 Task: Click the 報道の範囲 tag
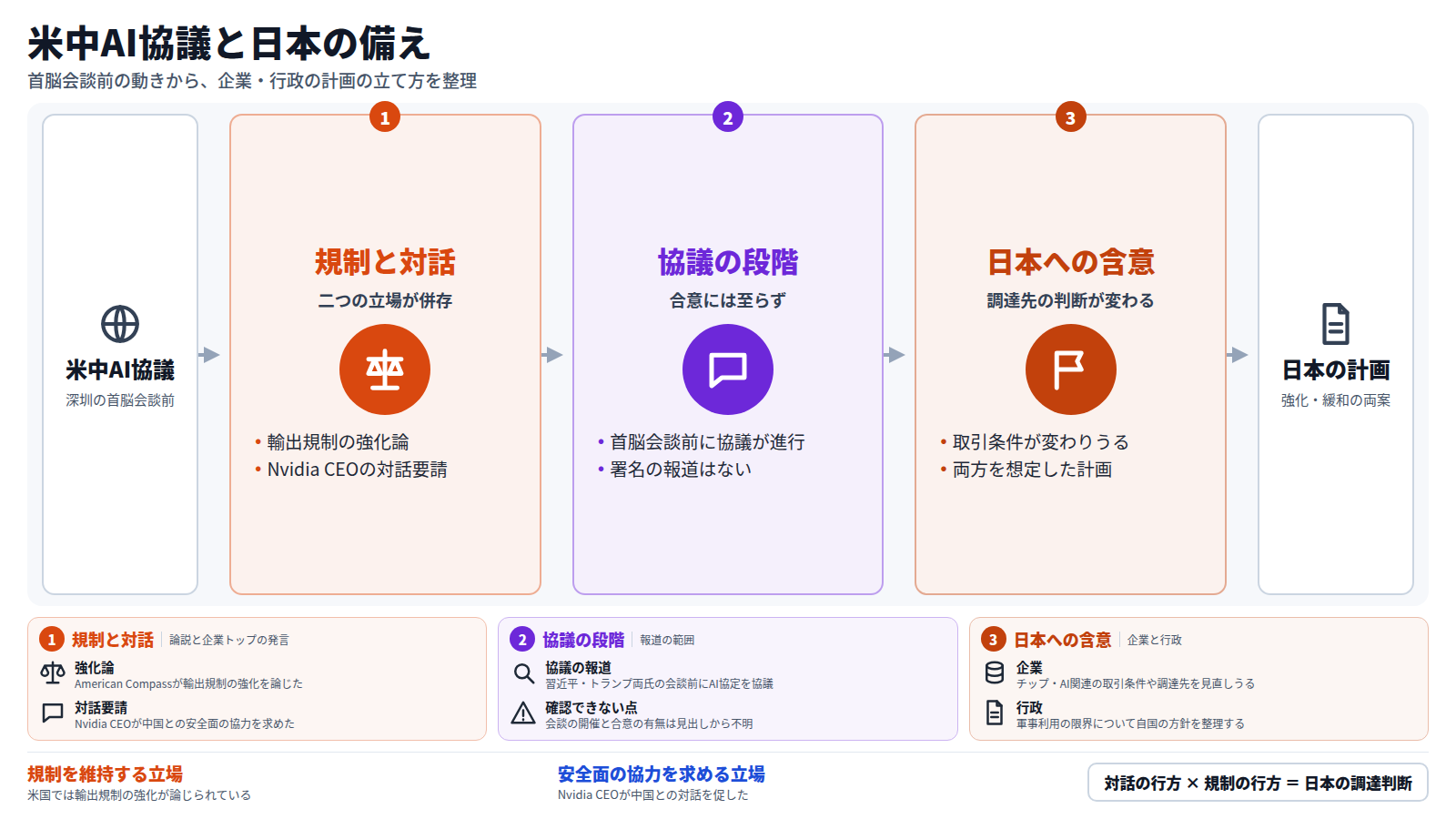[x=667, y=641]
